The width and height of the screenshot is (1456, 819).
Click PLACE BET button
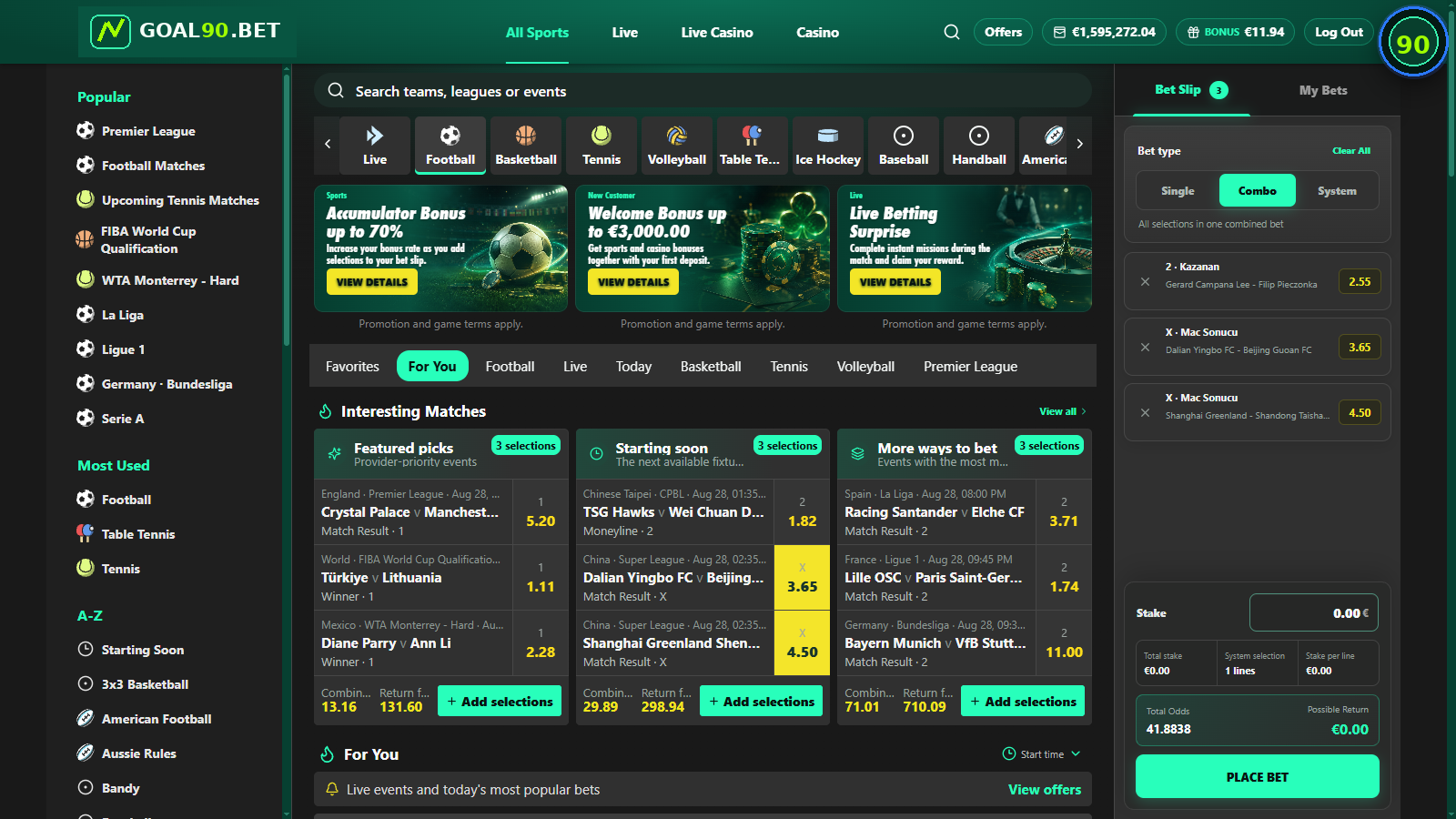(x=1257, y=777)
